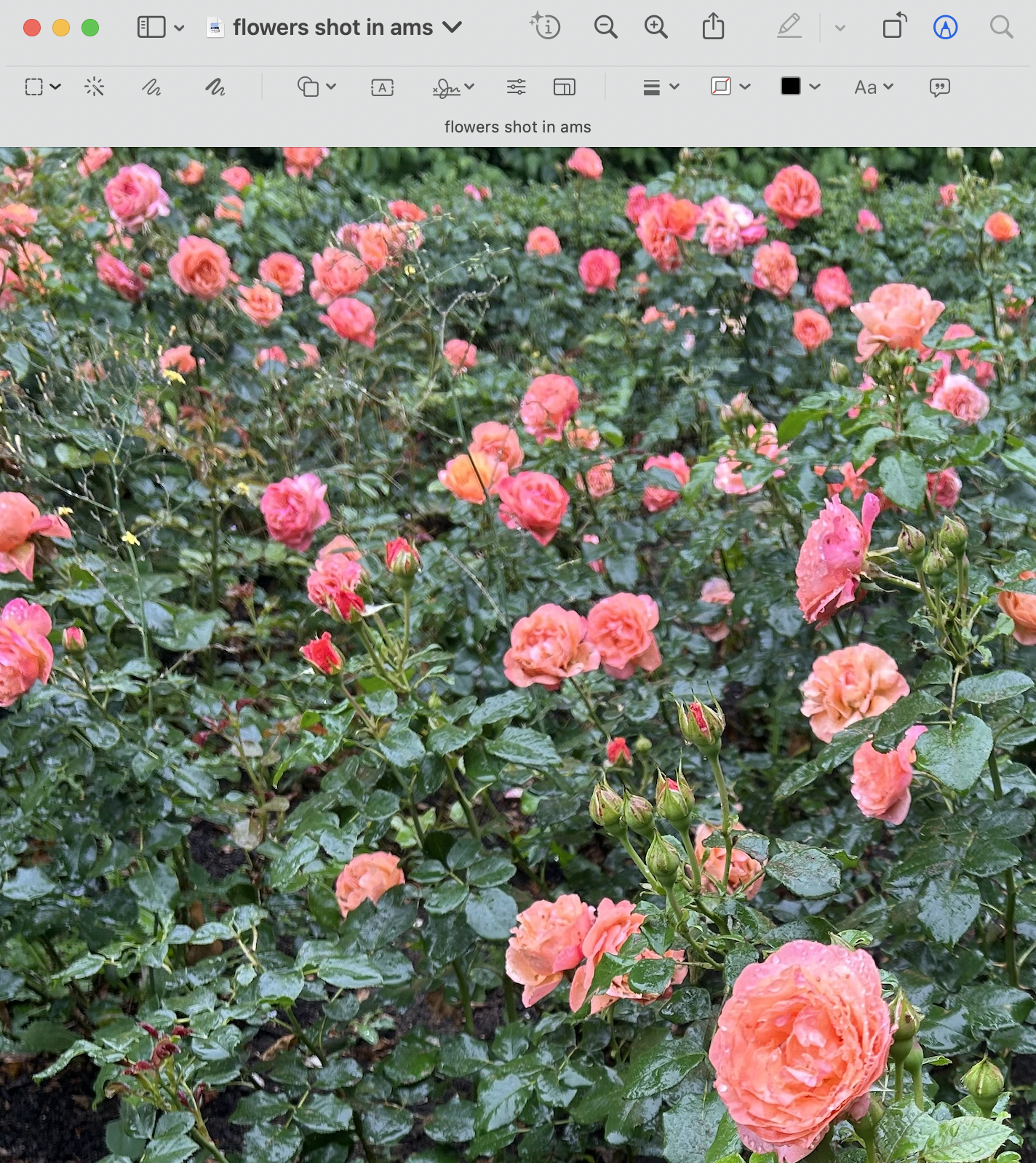The width and height of the screenshot is (1036, 1163).
Task: Open the sidebar view button
Action: pos(151,28)
